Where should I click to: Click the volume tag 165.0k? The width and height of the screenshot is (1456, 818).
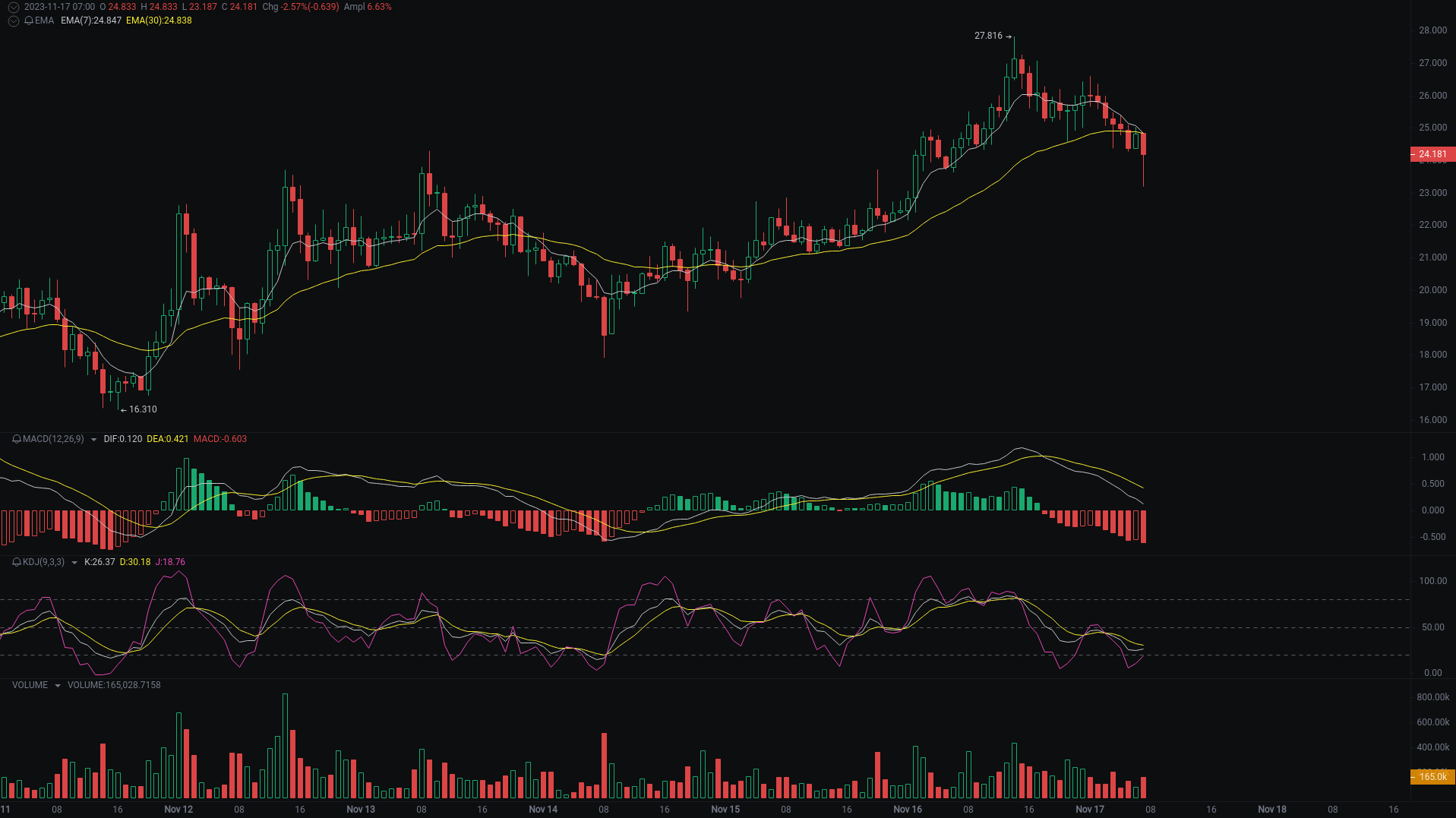coord(1432,777)
